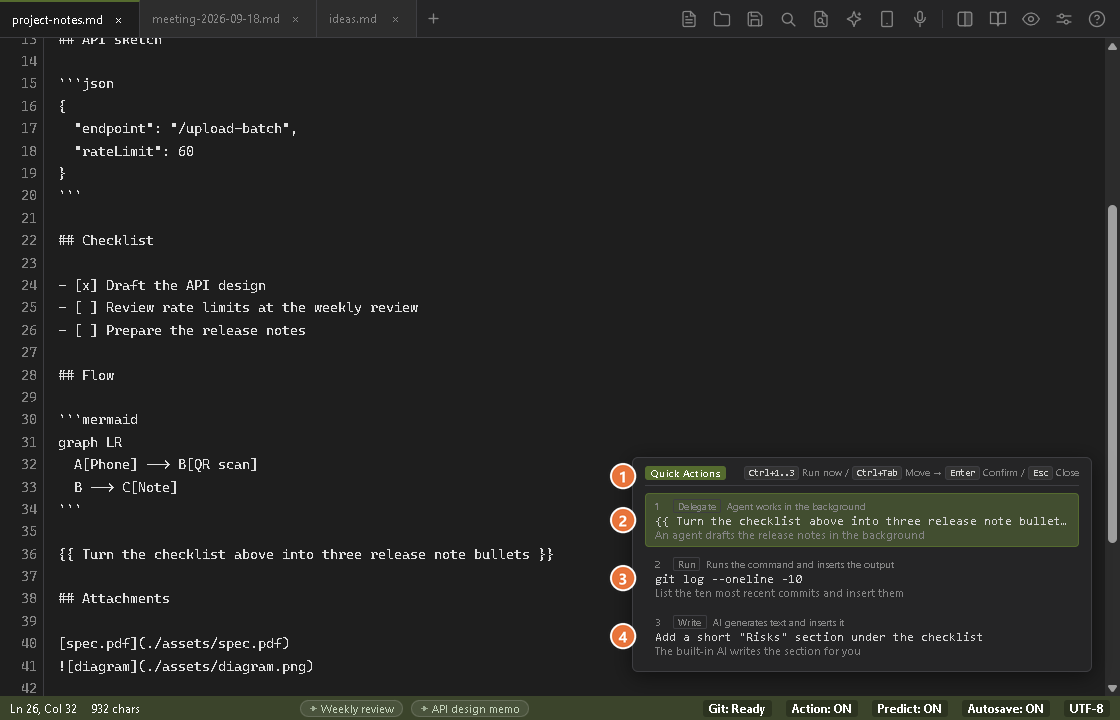This screenshot has width=1120, height=720.
Task: Toggle Action: ON in the status bar
Action: (x=821, y=709)
